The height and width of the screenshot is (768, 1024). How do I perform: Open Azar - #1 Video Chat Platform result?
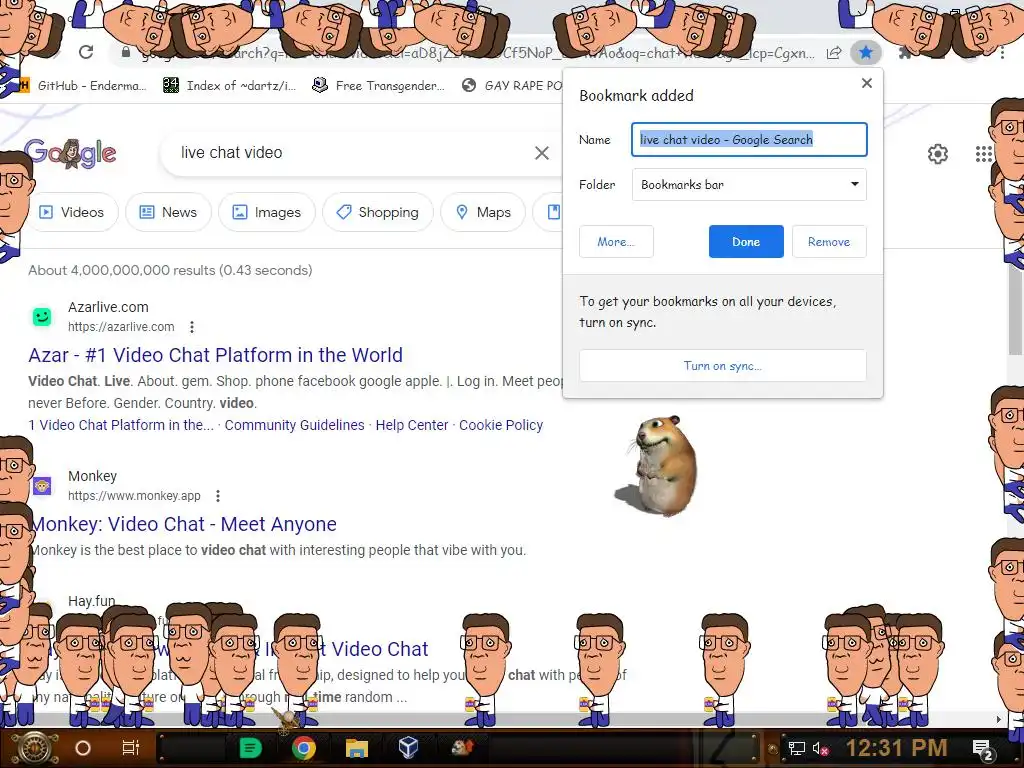coord(216,355)
